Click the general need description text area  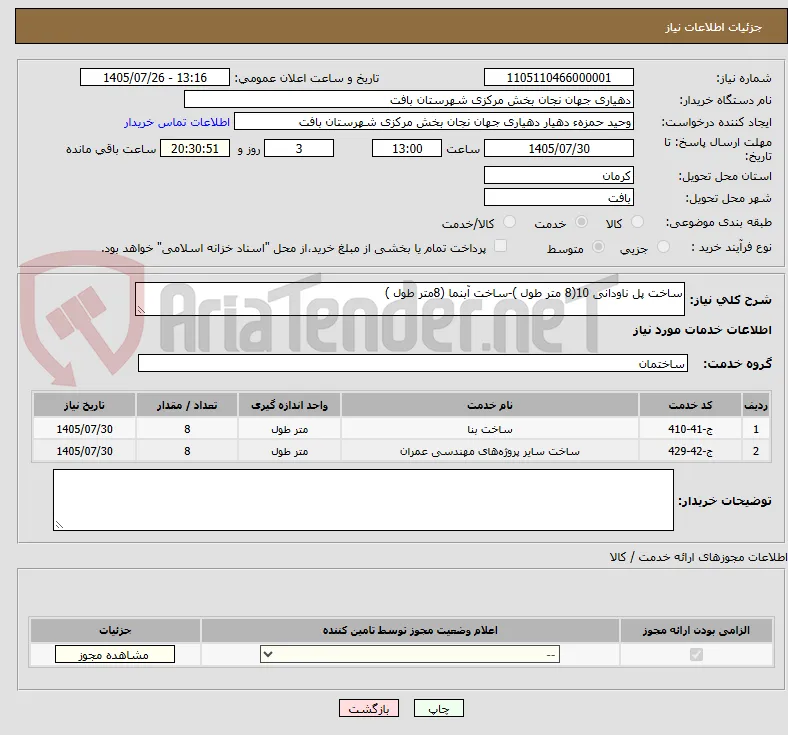click(410, 299)
